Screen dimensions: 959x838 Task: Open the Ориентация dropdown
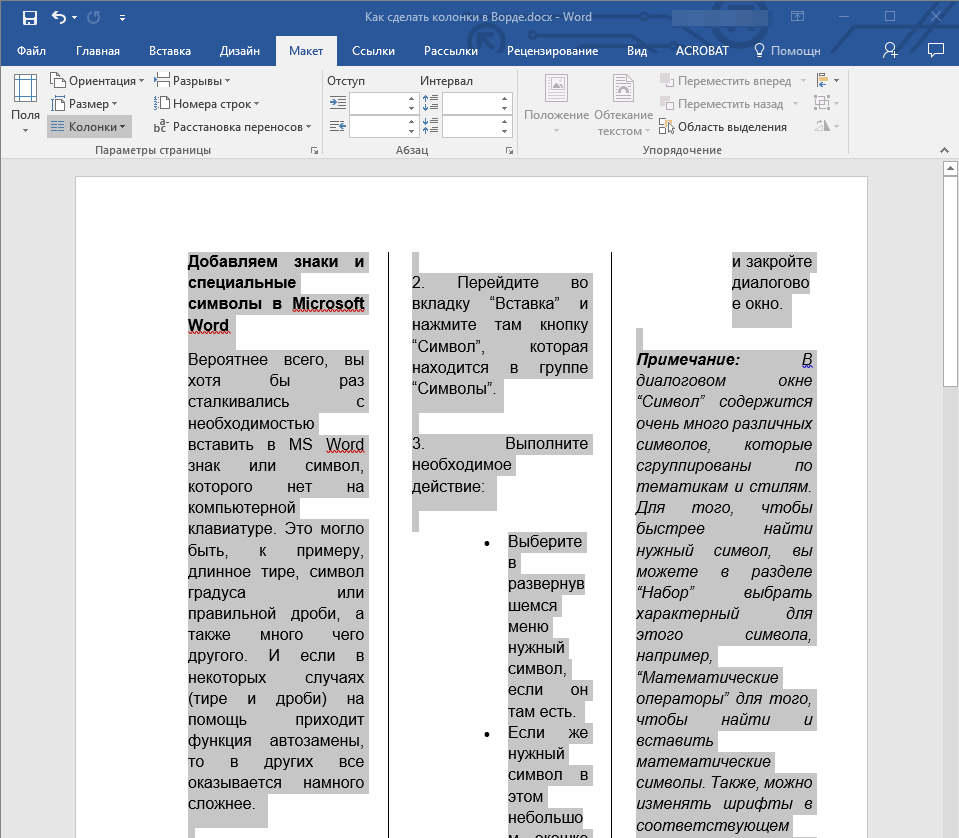click(97, 81)
